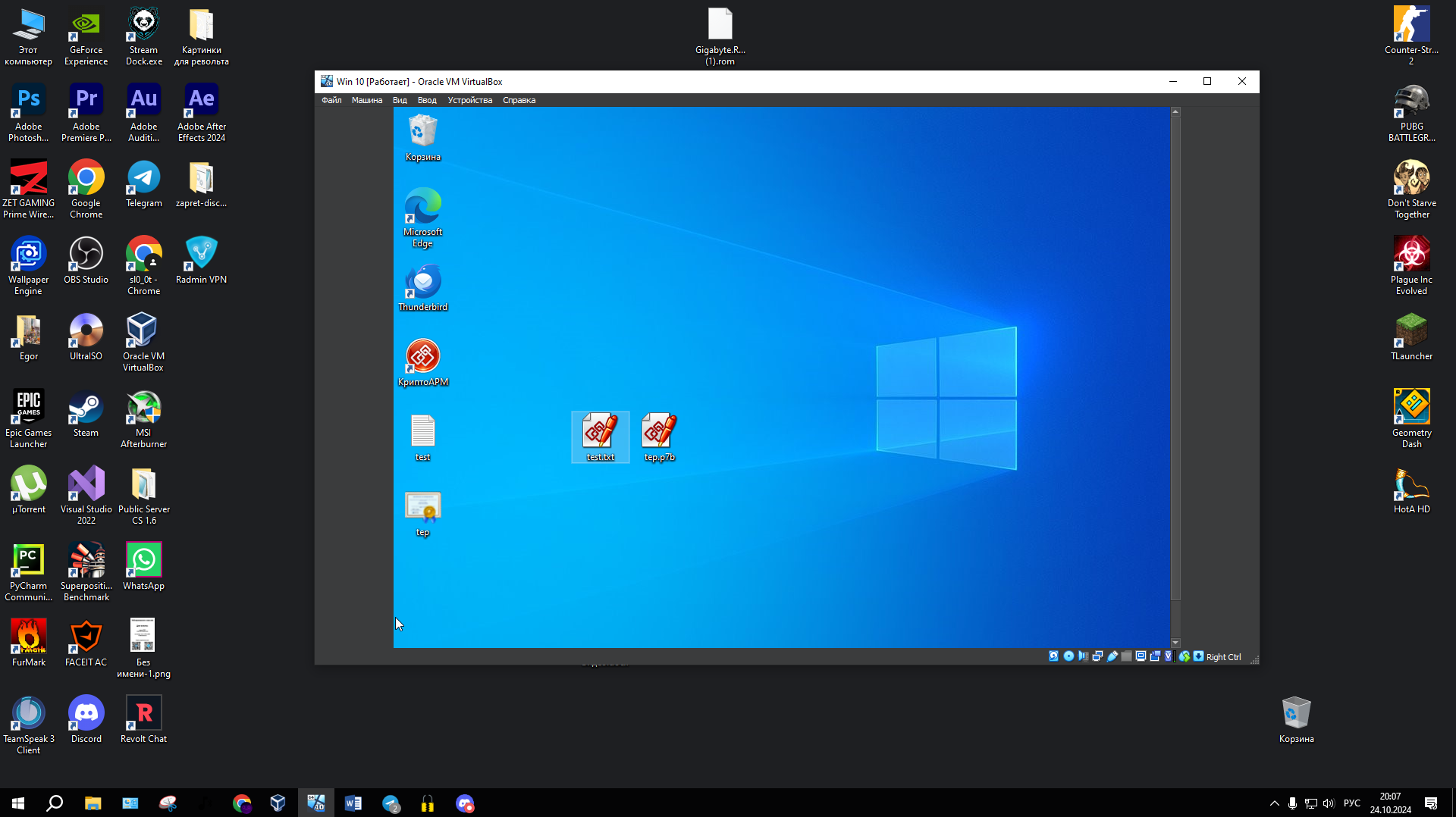The height and width of the screenshot is (817, 1456).
Task: Open the Файл menu in VirtualBox
Action: tap(331, 100)
